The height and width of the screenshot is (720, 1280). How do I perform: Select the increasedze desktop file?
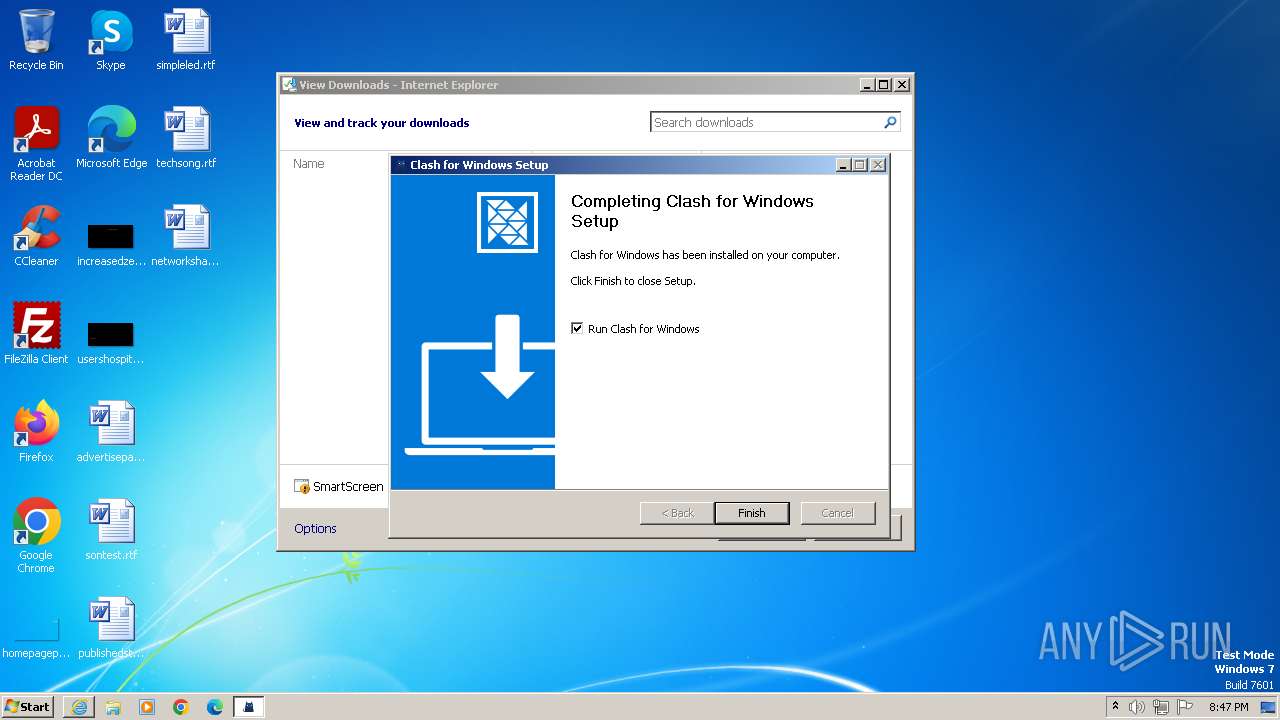[111, 245]
